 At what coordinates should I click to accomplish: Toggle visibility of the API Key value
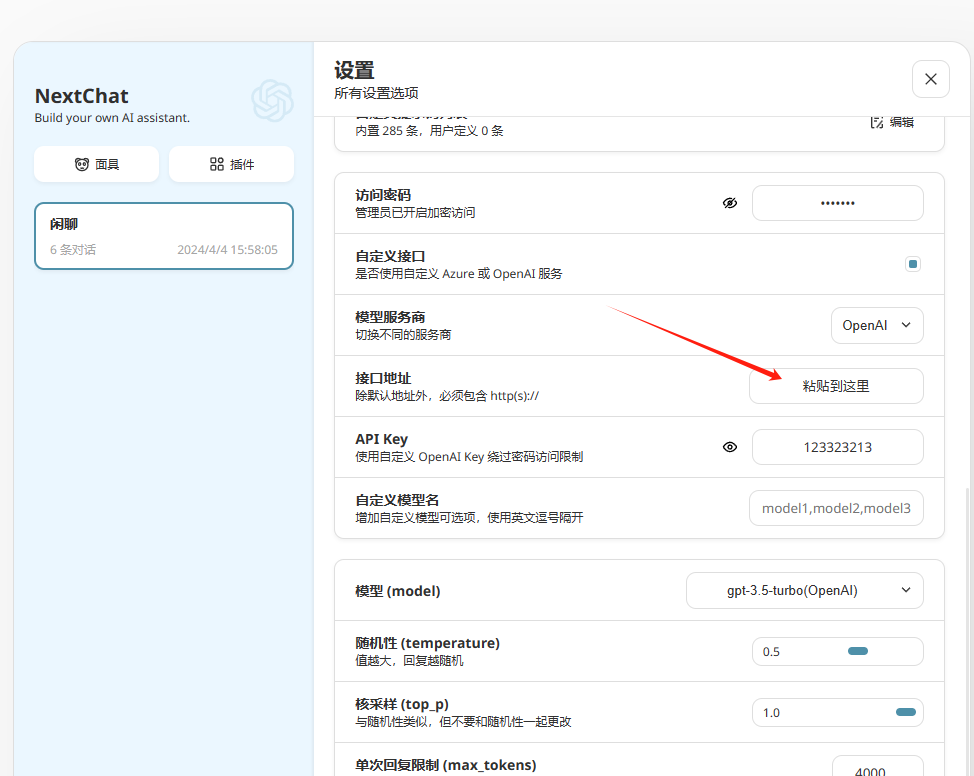[x=730, y=447]
